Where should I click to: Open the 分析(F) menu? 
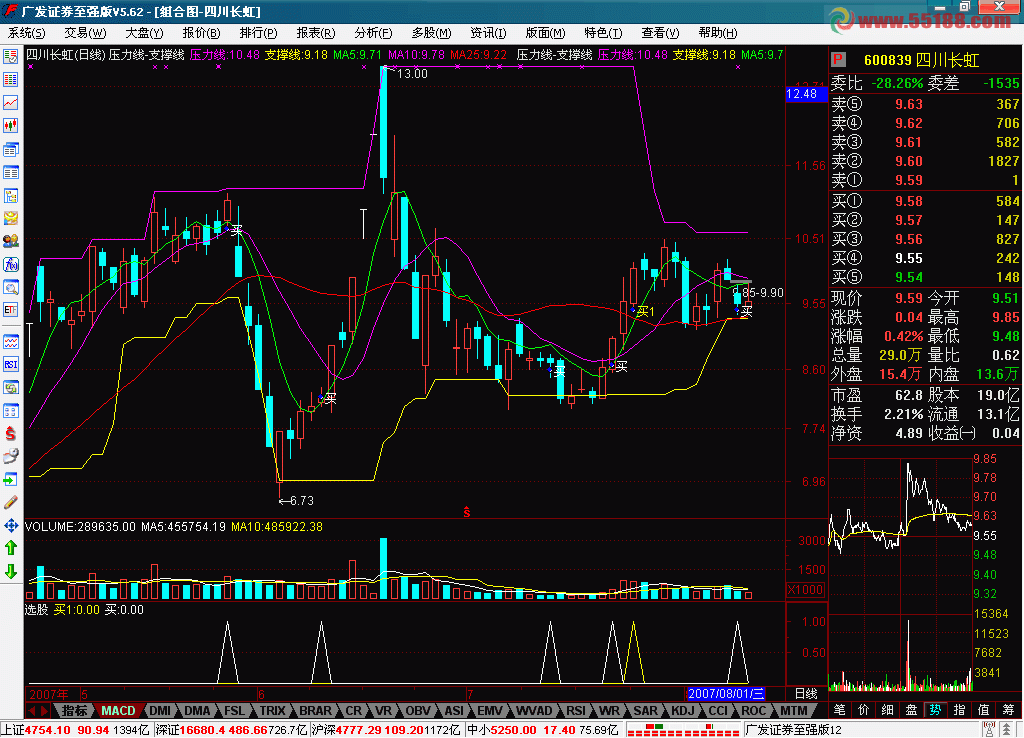click(374, 33)
